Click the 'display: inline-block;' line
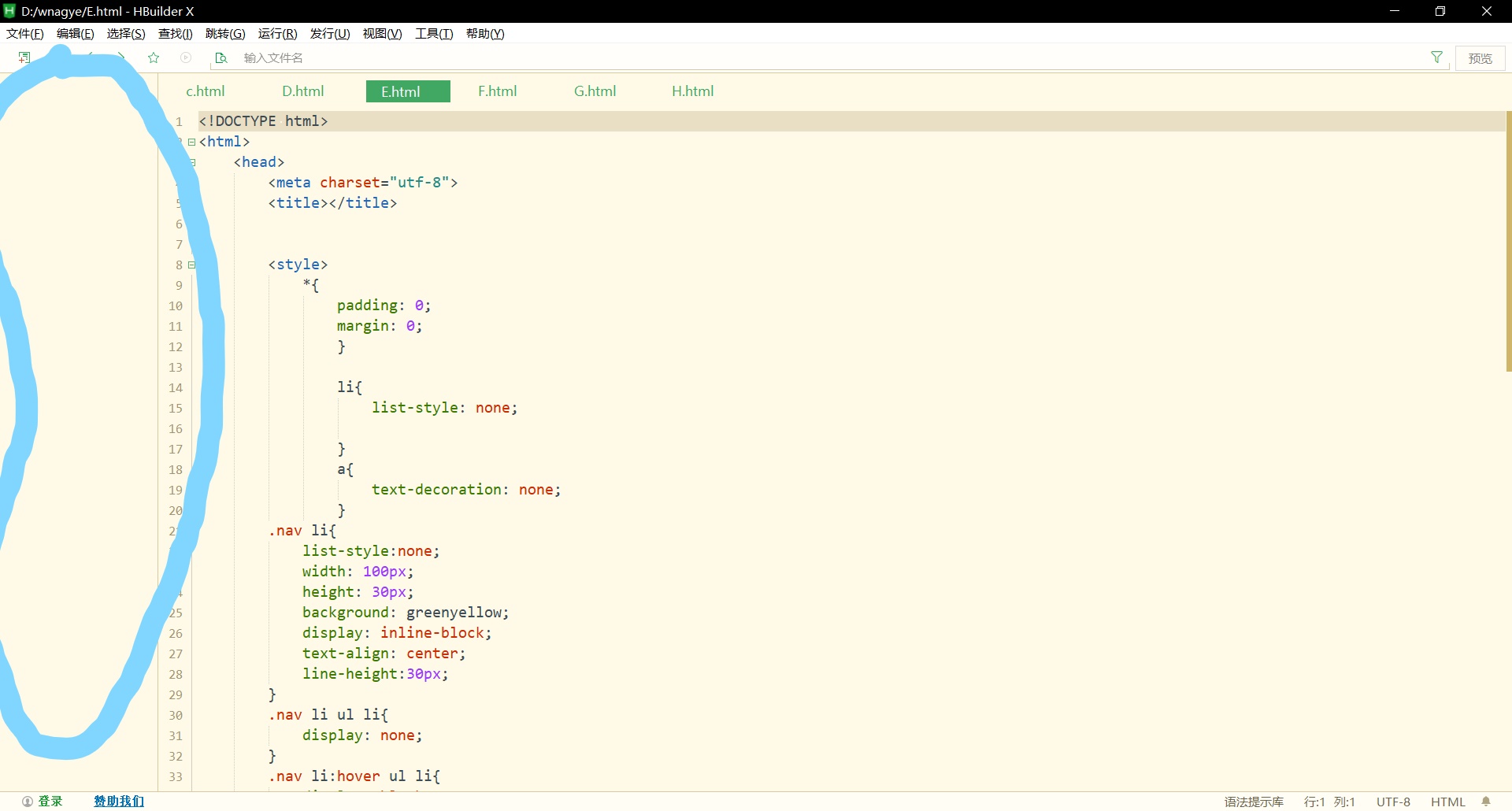Screen dimensions: 1512x811 coord(397,633)
